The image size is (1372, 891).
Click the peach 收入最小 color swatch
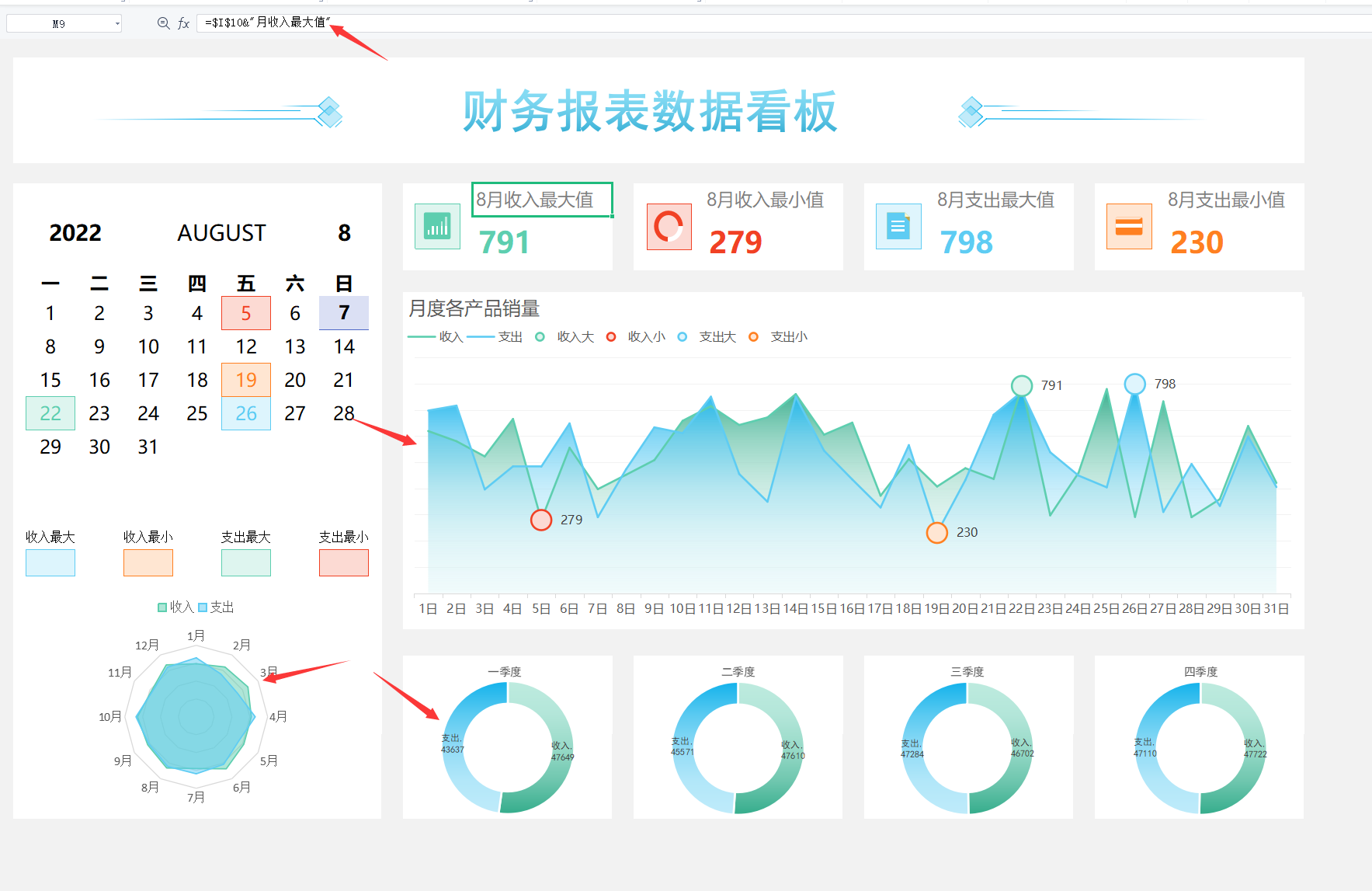tap(148, 562)
